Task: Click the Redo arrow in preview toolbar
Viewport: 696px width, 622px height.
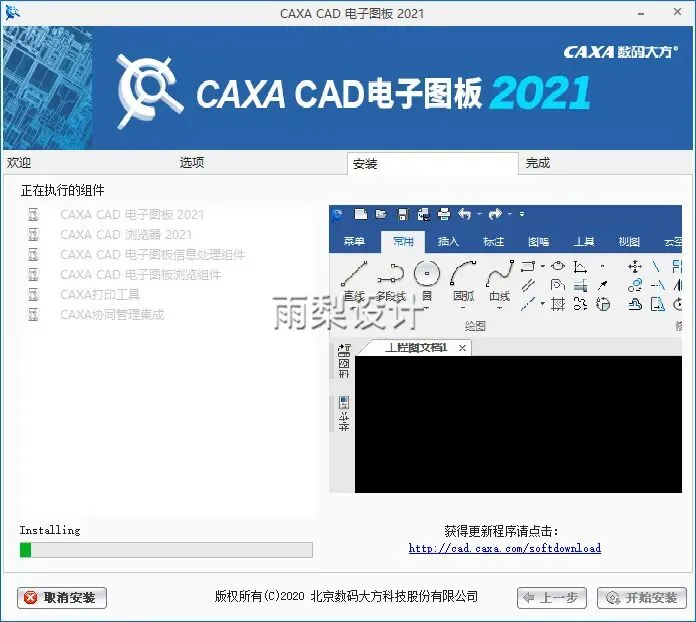Action: [x=495, y=214]
